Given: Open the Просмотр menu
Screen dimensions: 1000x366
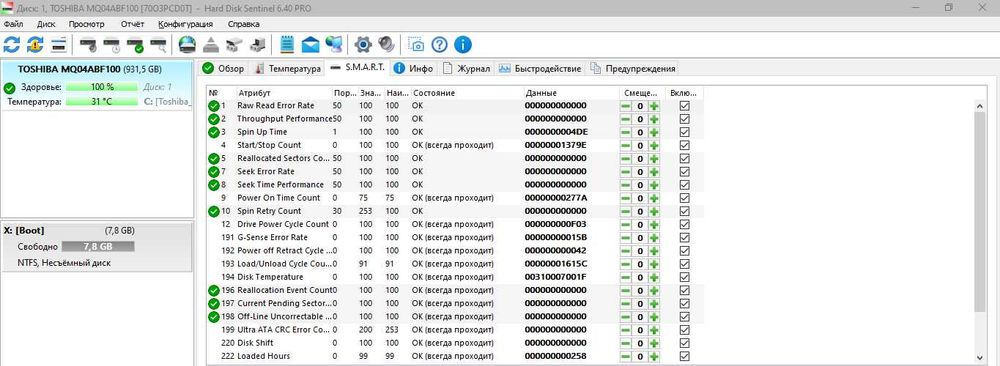Looking at the screenshot, I should [86, 24].
